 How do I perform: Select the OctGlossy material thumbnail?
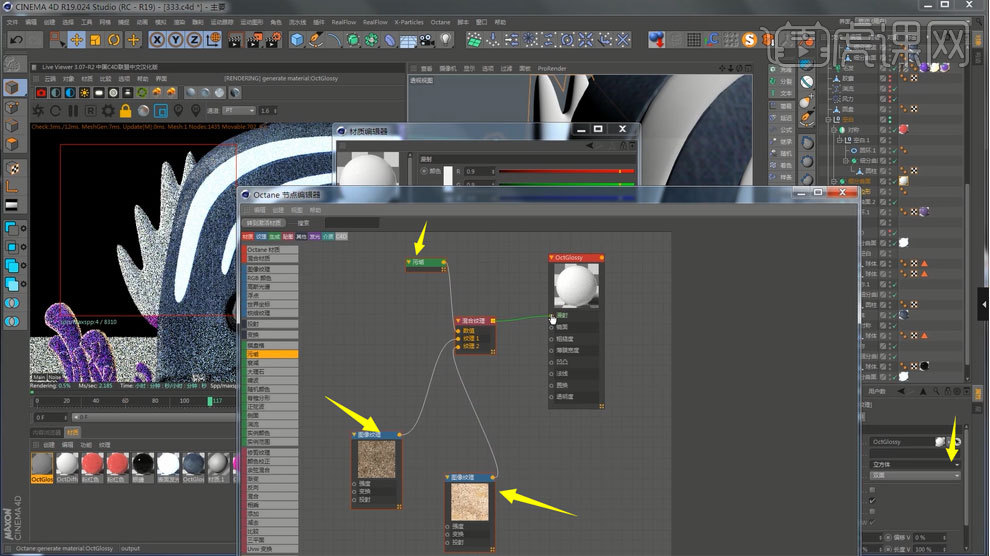pos(42,464)
